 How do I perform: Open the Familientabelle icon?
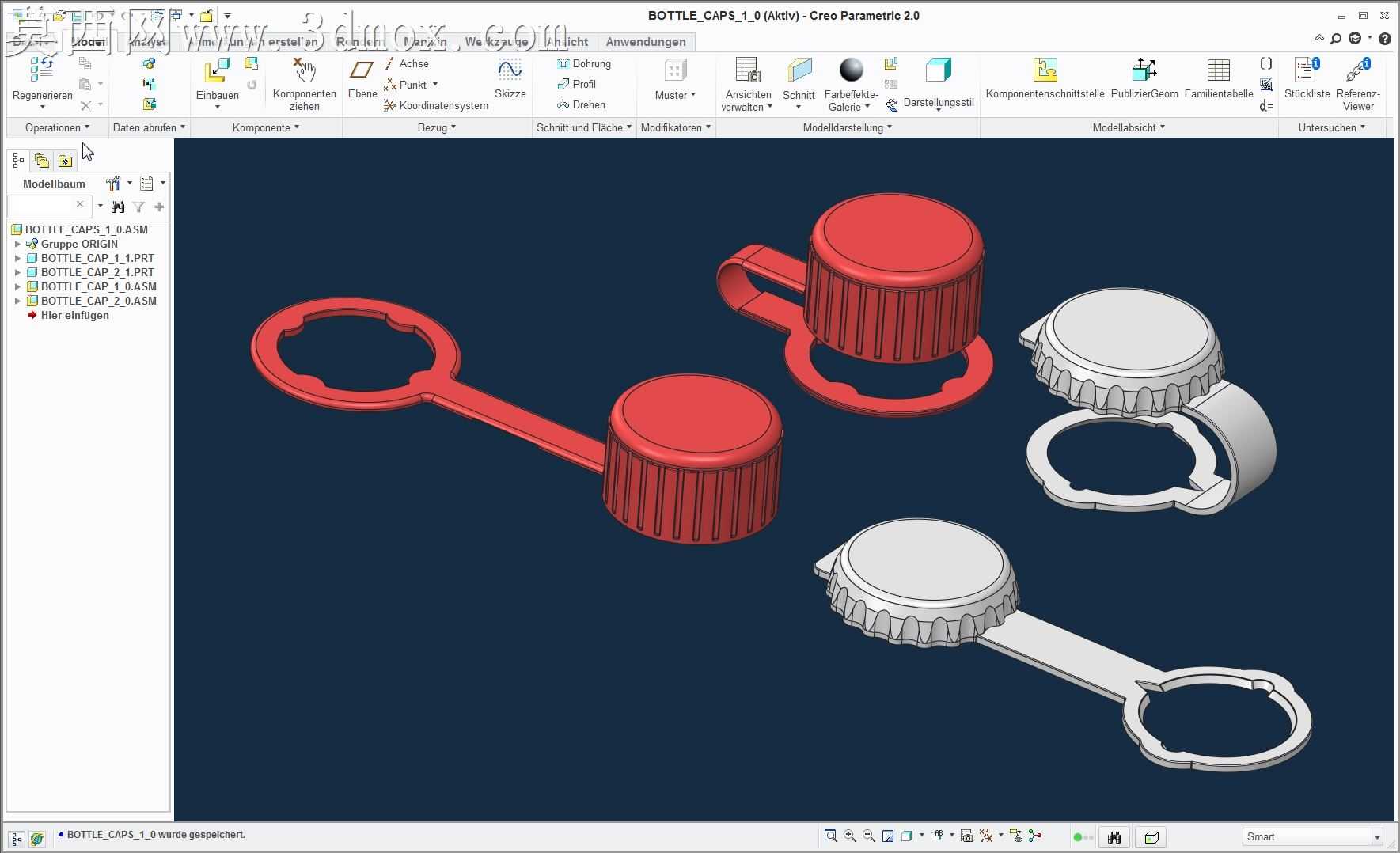point(1218,70)
